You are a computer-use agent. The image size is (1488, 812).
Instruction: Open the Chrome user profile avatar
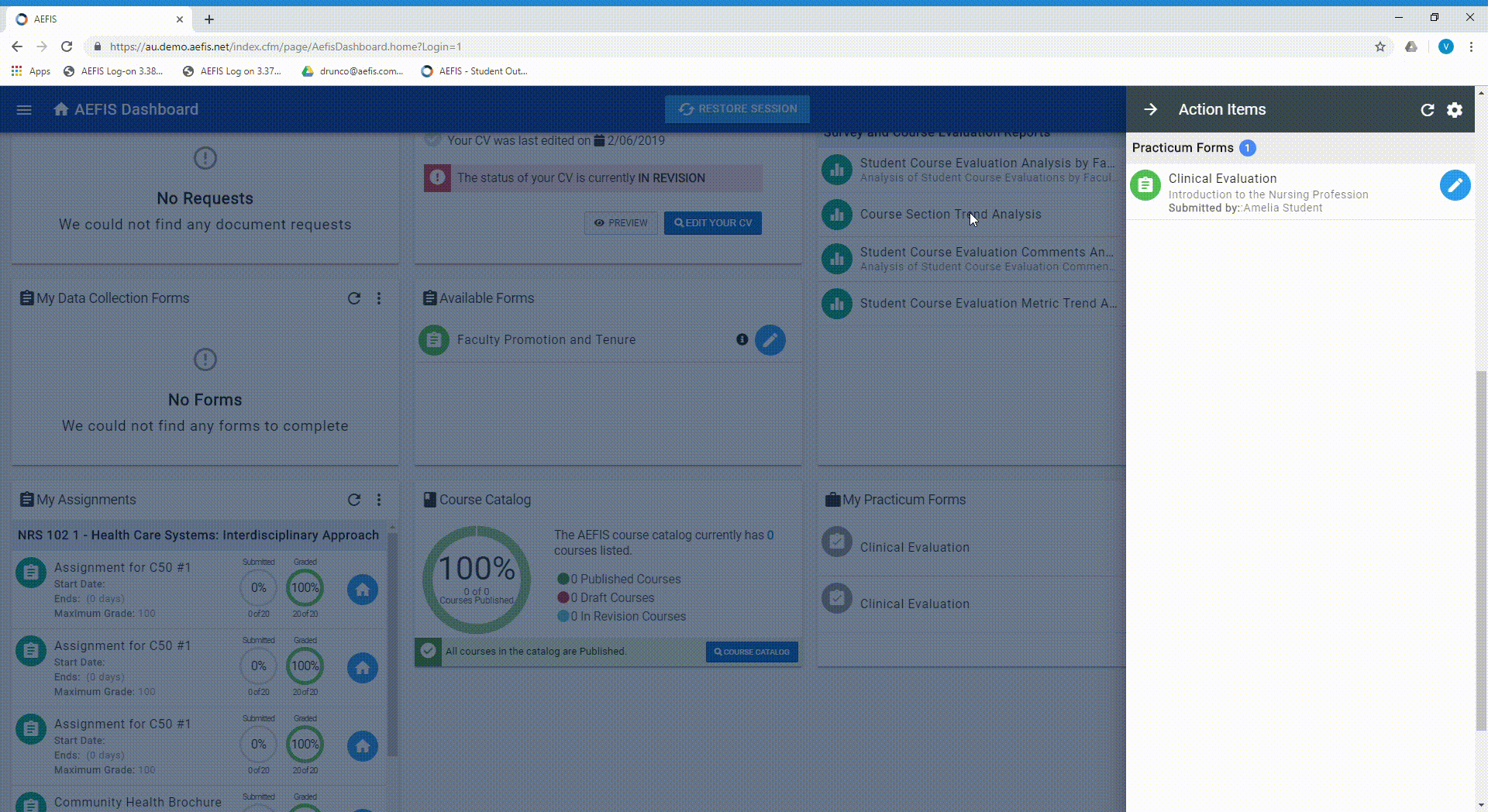(x=1445, y=46)
